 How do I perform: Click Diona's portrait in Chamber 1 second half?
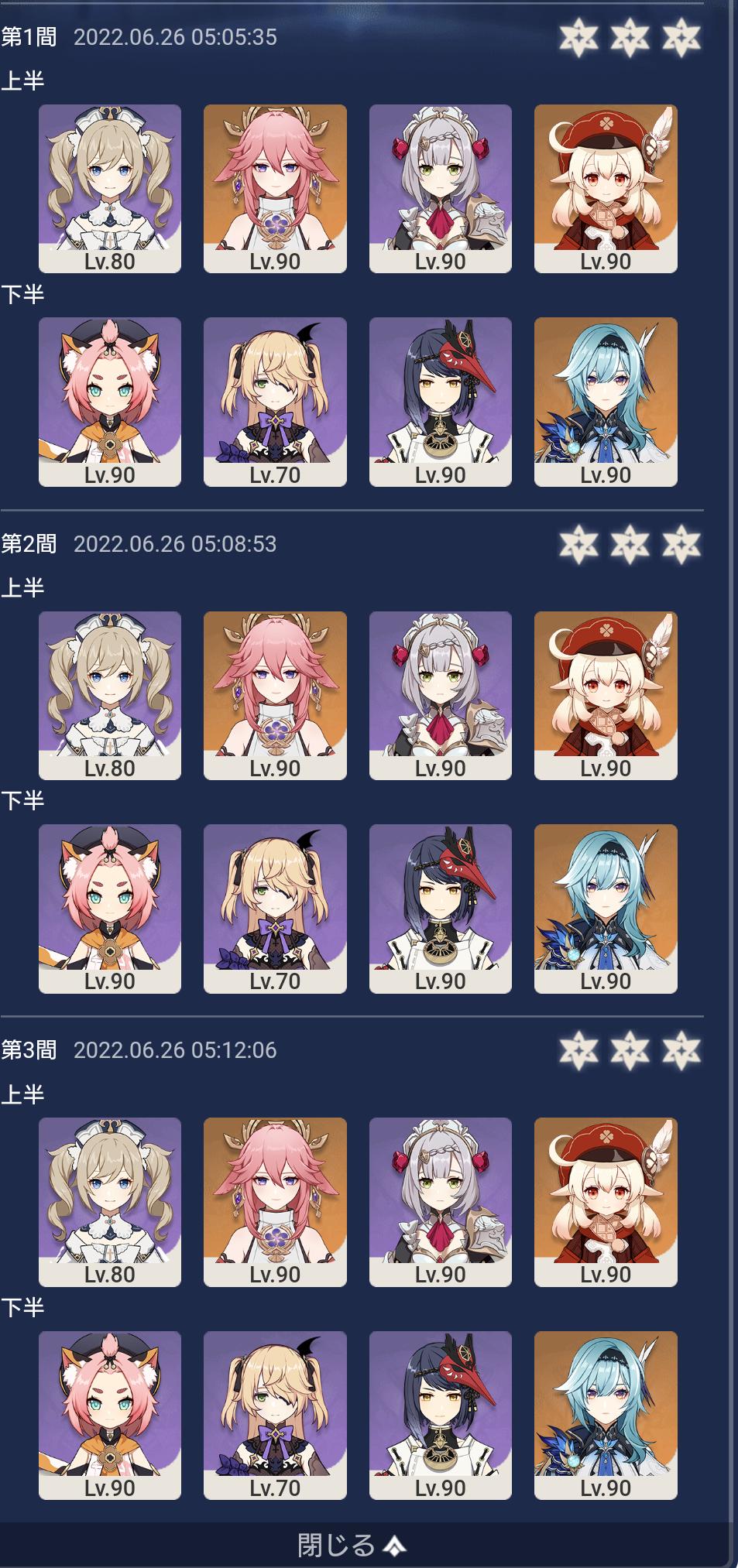[110, 402]
